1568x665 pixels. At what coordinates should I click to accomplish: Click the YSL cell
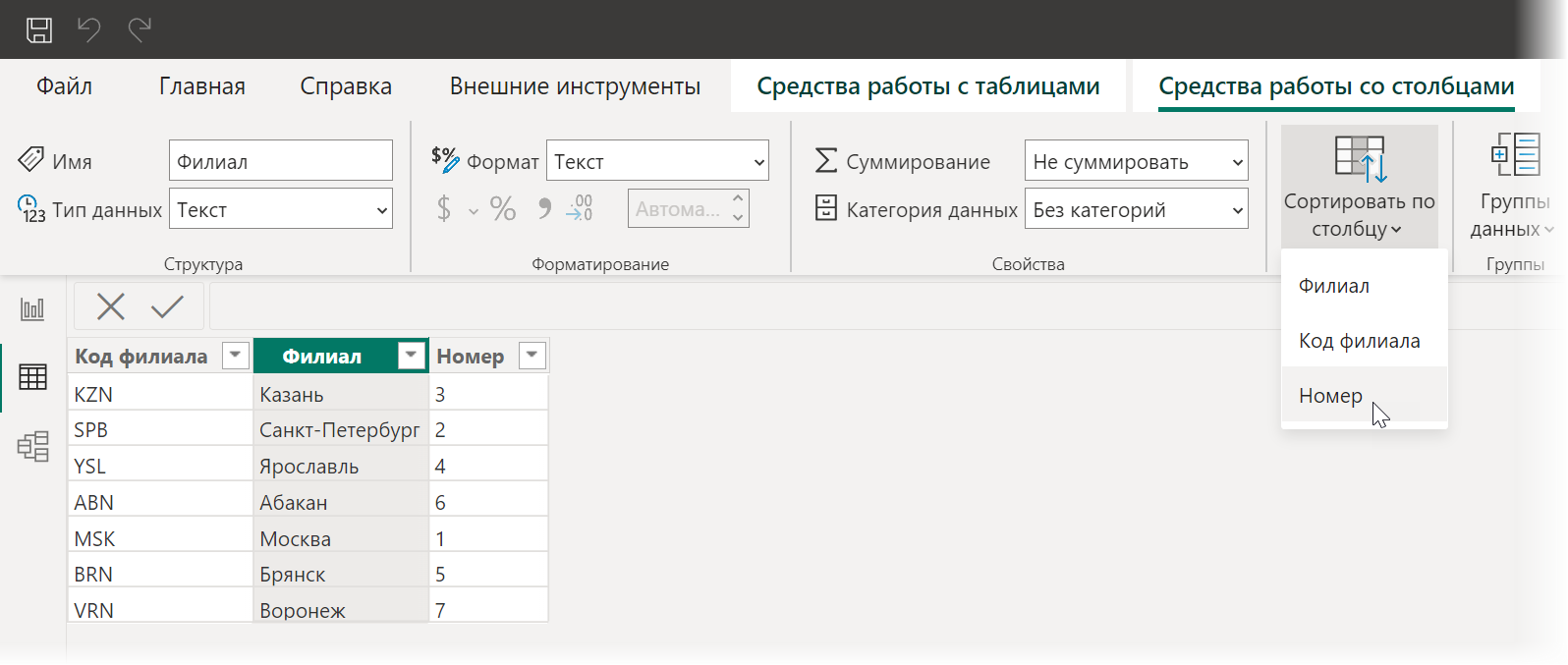pos(160,466)
